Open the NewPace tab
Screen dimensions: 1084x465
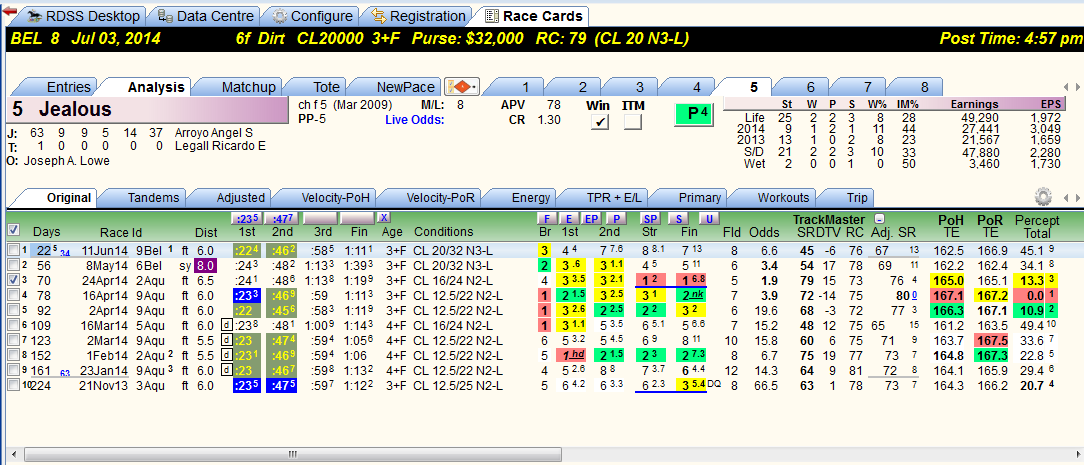(402, 87)
